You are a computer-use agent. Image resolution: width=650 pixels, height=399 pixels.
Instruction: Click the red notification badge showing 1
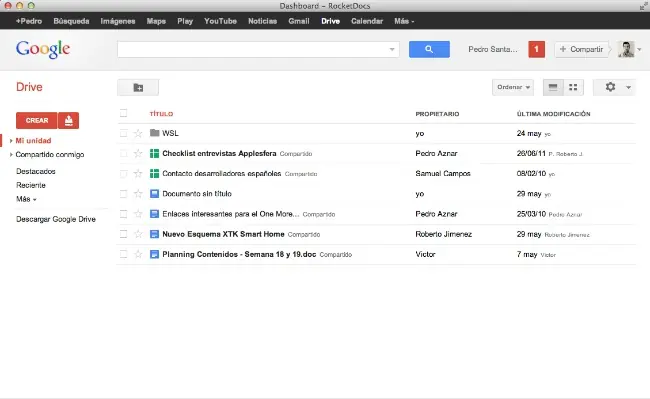coord(536,49)
